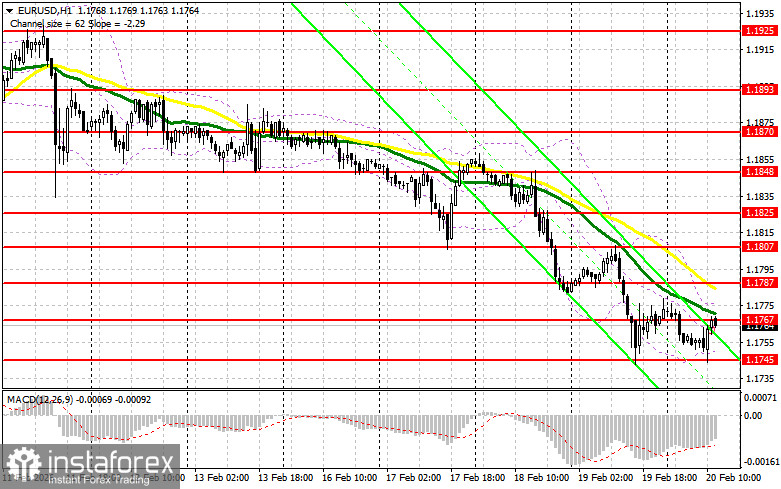Click the 0.00 MACD zero-line value

(753, 415)
